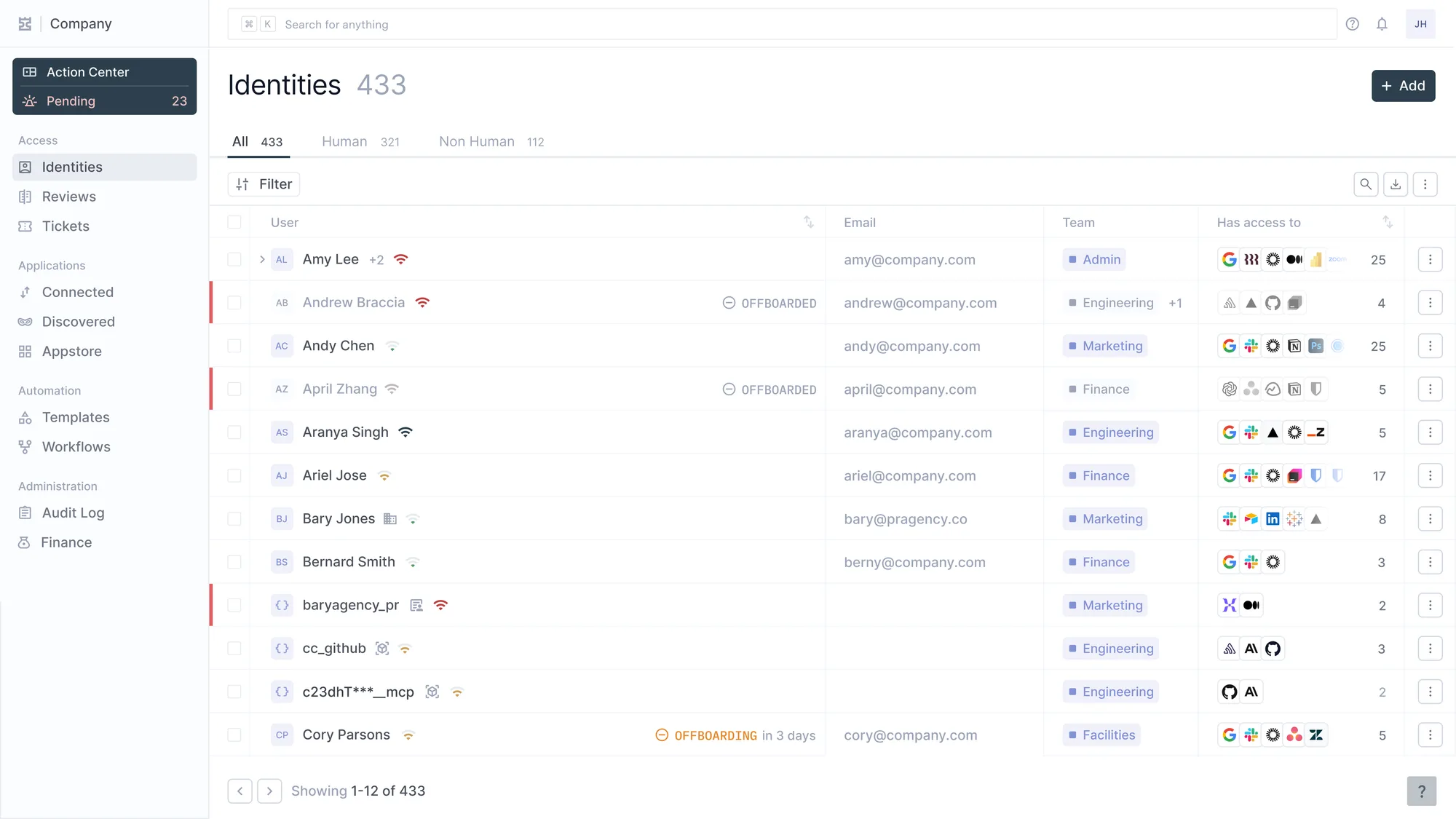Toggle the select-all checkbox in table header
The height and width of the screenshot is (819, 1456).
tap(234, 222)
